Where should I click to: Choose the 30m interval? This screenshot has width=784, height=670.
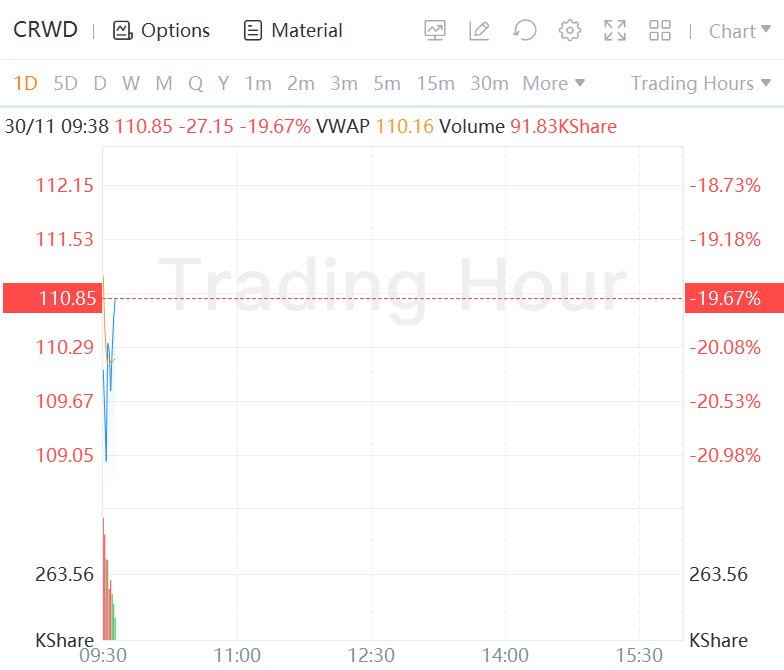coord(489,83)
